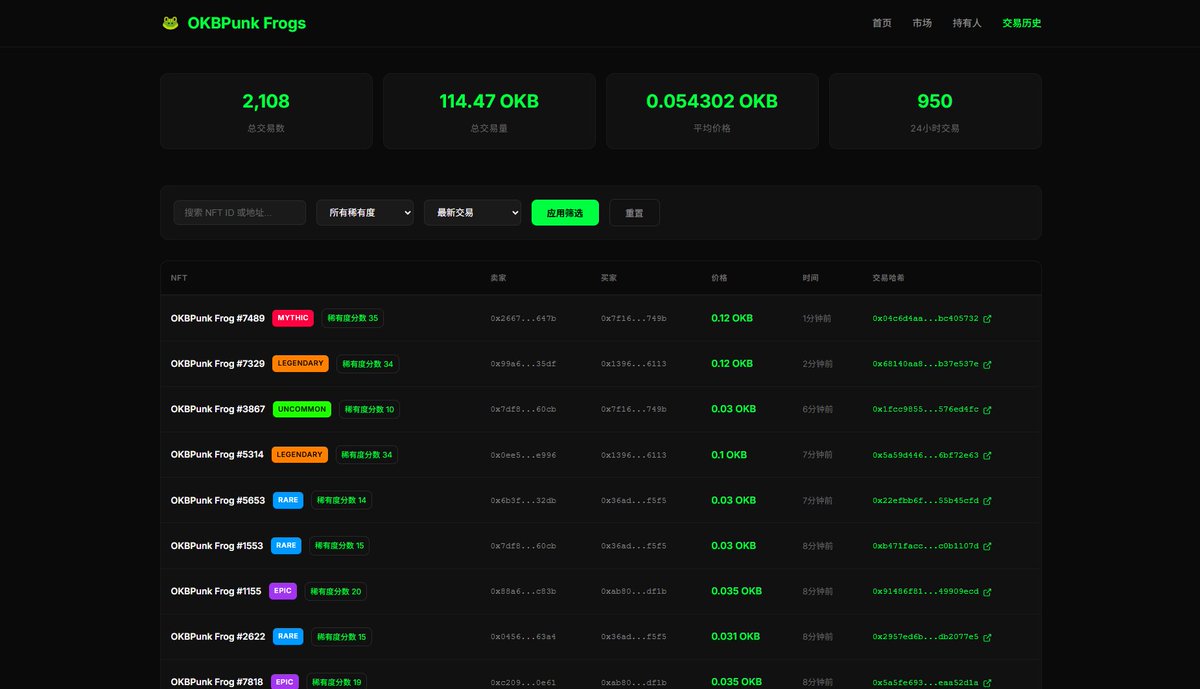Open external link icon for Frog #1553 transaction
This screenshot has width=1200, height=689.
coord(987,547)
